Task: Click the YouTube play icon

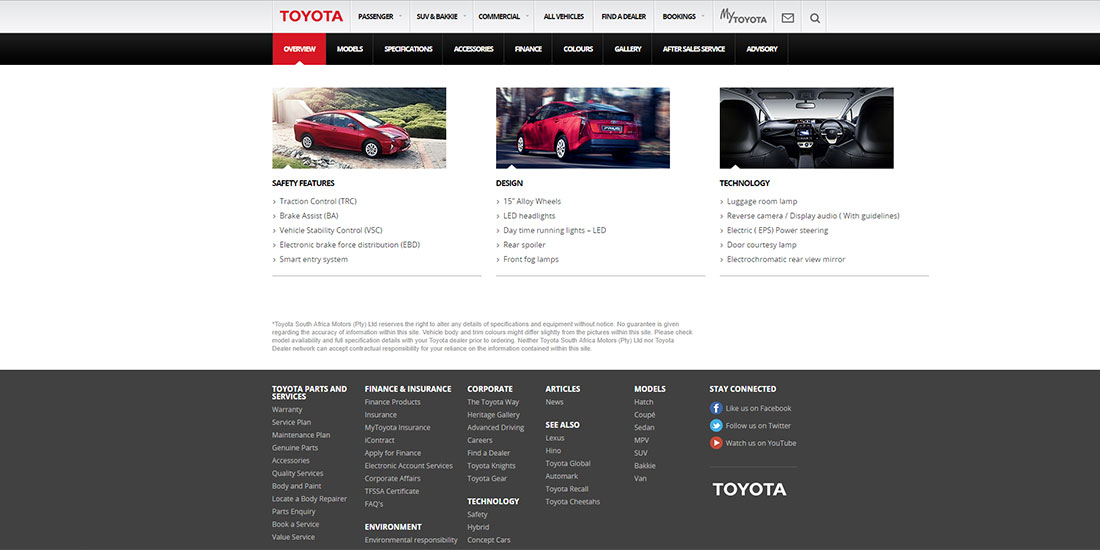Action: point(716,443)
